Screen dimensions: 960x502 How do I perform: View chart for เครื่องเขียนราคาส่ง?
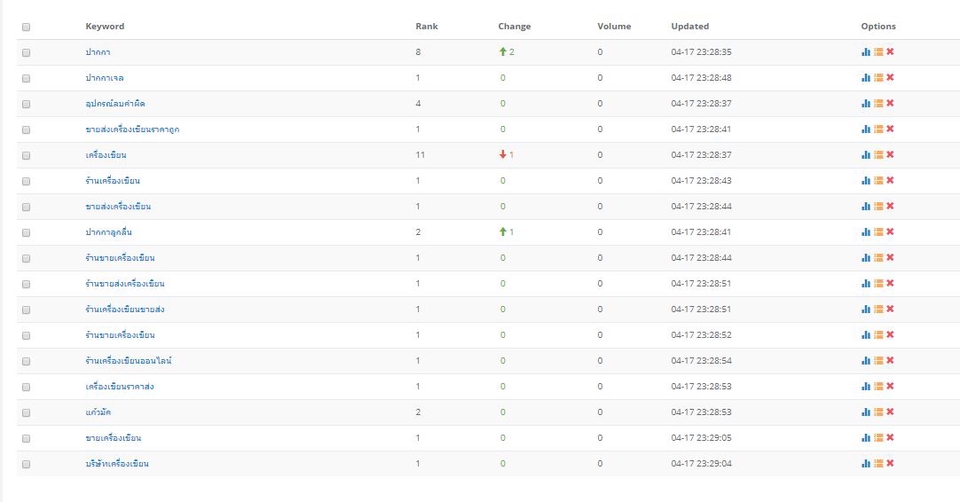tap(866, 386)
